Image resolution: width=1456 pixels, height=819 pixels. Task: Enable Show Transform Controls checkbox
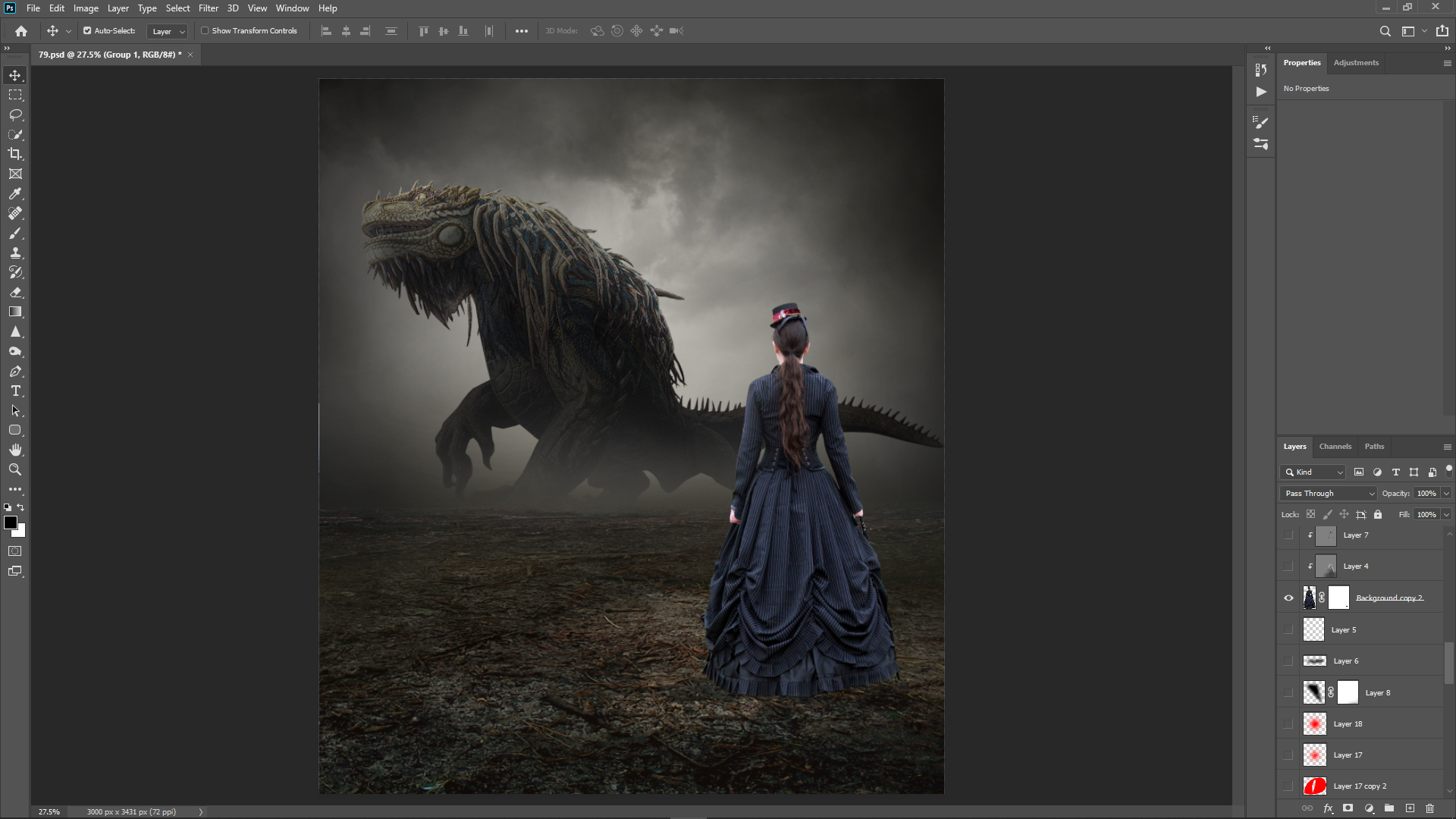pos(205,31)
